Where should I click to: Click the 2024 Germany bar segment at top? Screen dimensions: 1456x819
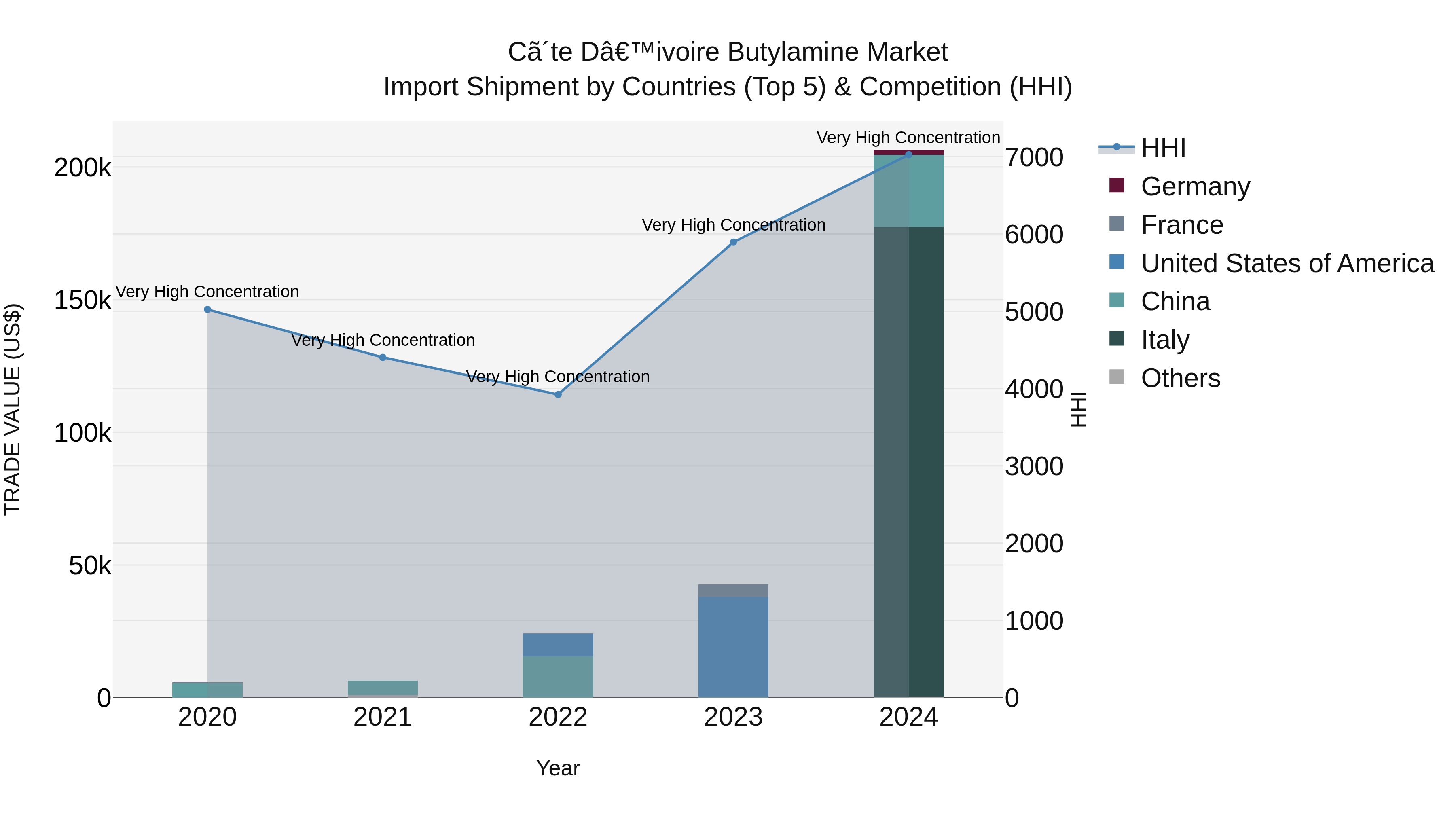pyautogui.click(x=909, y=152)
